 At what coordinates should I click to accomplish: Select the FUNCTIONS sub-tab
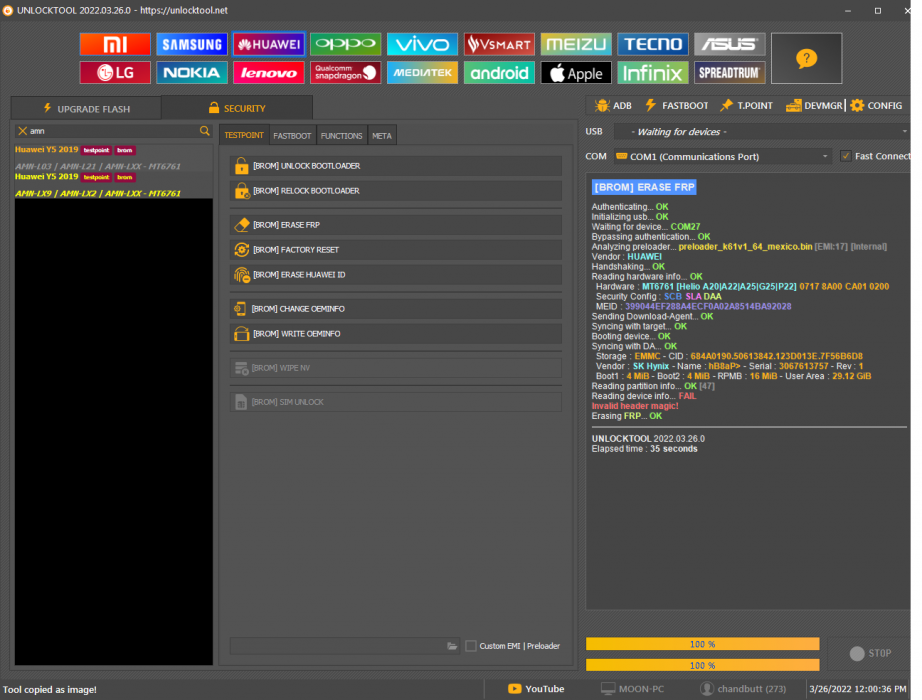(342, 136)
